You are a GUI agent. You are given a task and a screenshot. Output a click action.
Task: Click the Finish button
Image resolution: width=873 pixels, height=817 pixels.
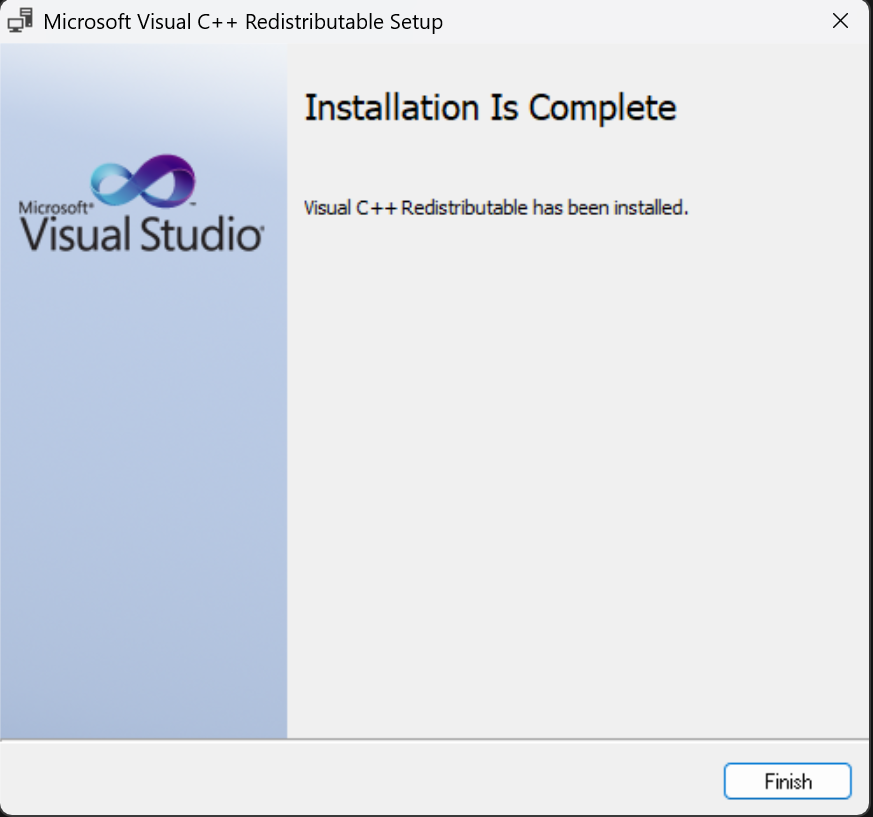tap(787, 781)
